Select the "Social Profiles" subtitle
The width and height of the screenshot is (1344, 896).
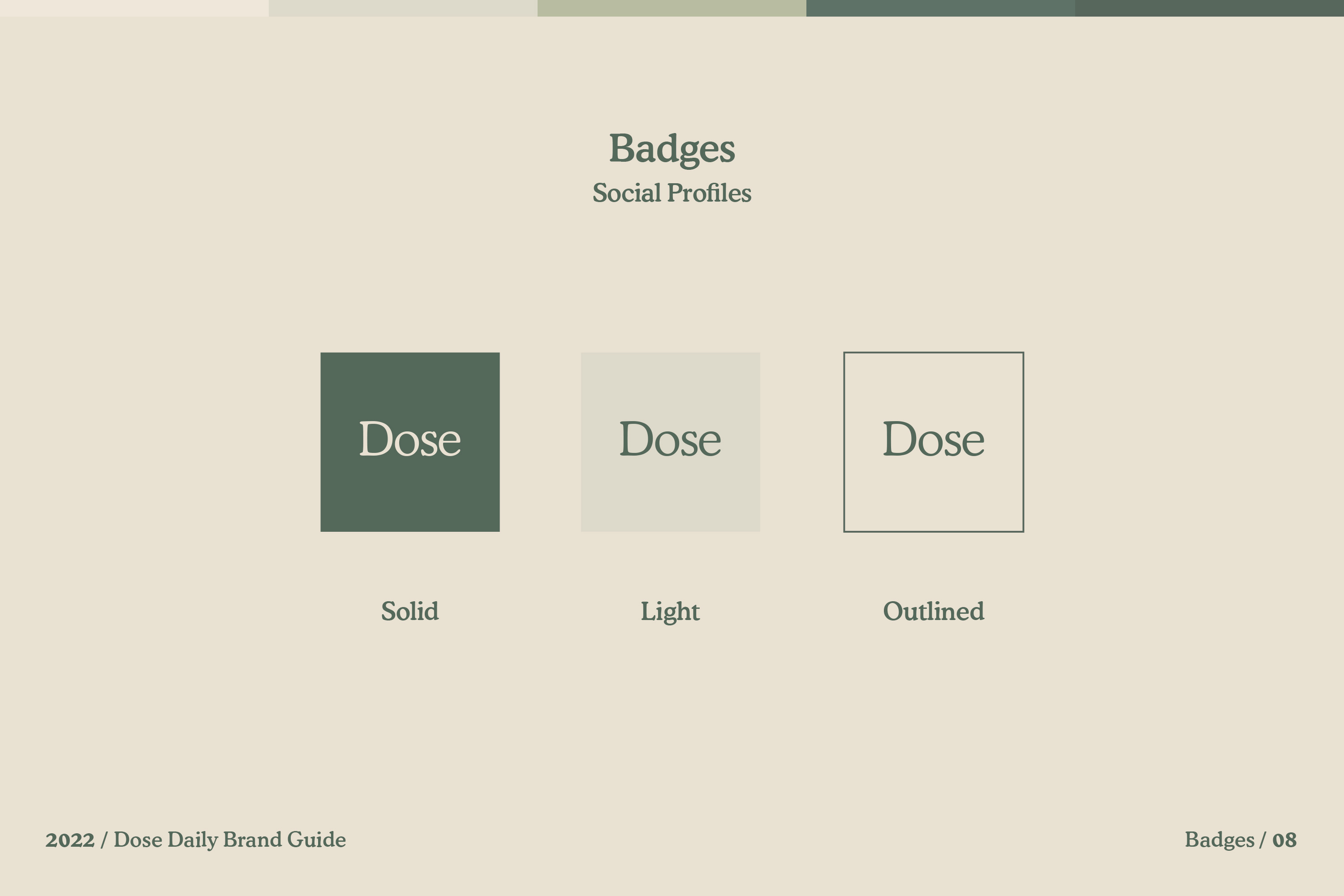[672, 193]
